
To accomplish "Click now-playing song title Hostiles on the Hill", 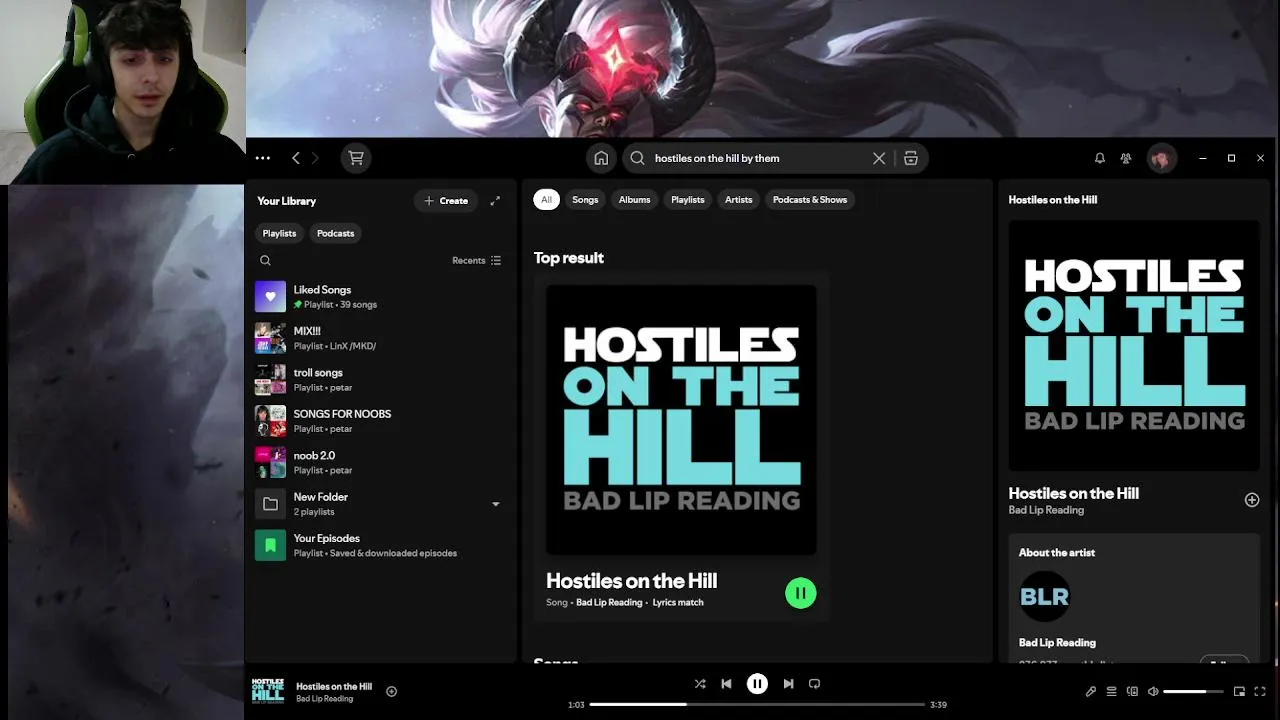I will (x=334, y=686).
